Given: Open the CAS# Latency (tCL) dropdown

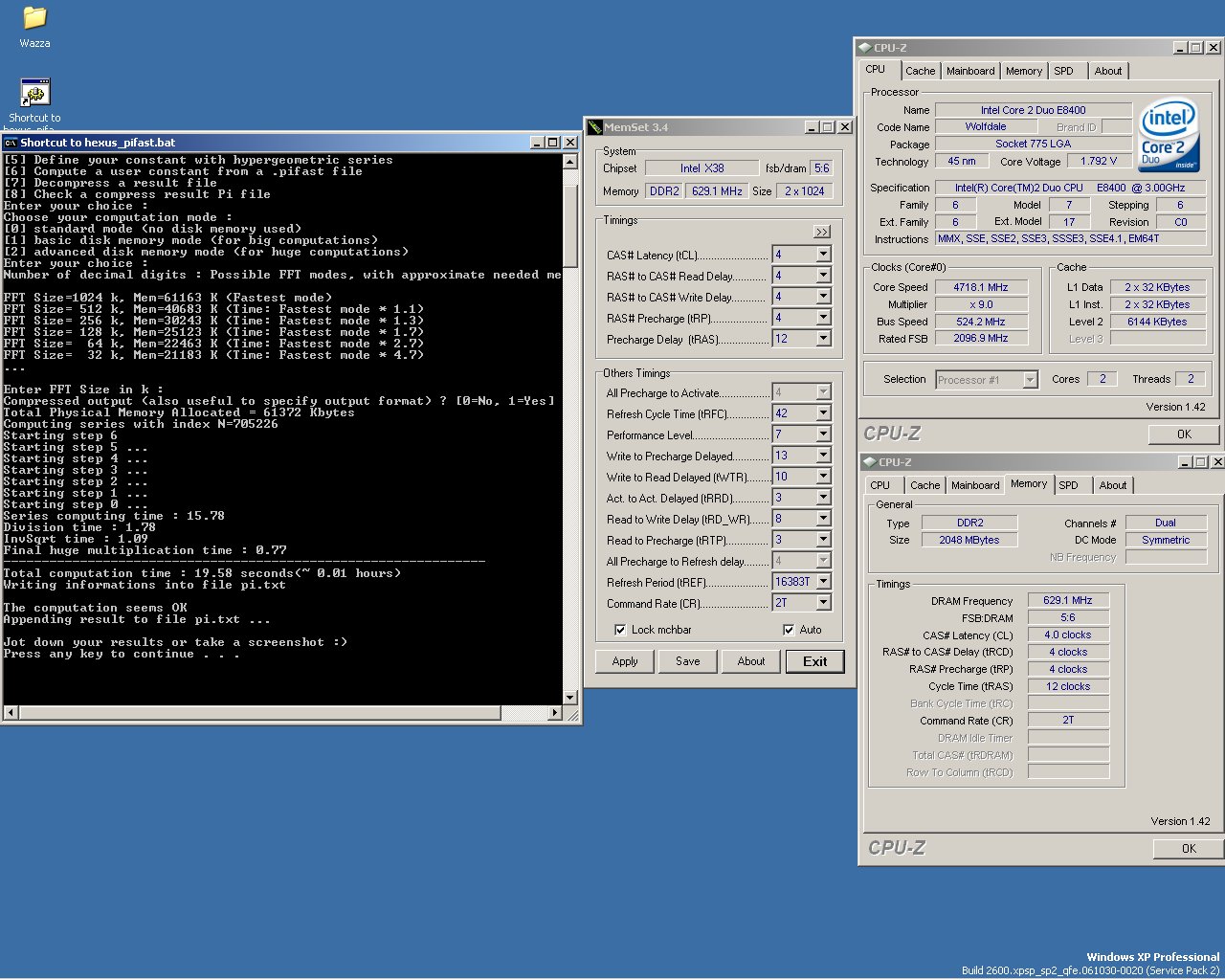Looking at the screenshot, I should tap(823, 255).
